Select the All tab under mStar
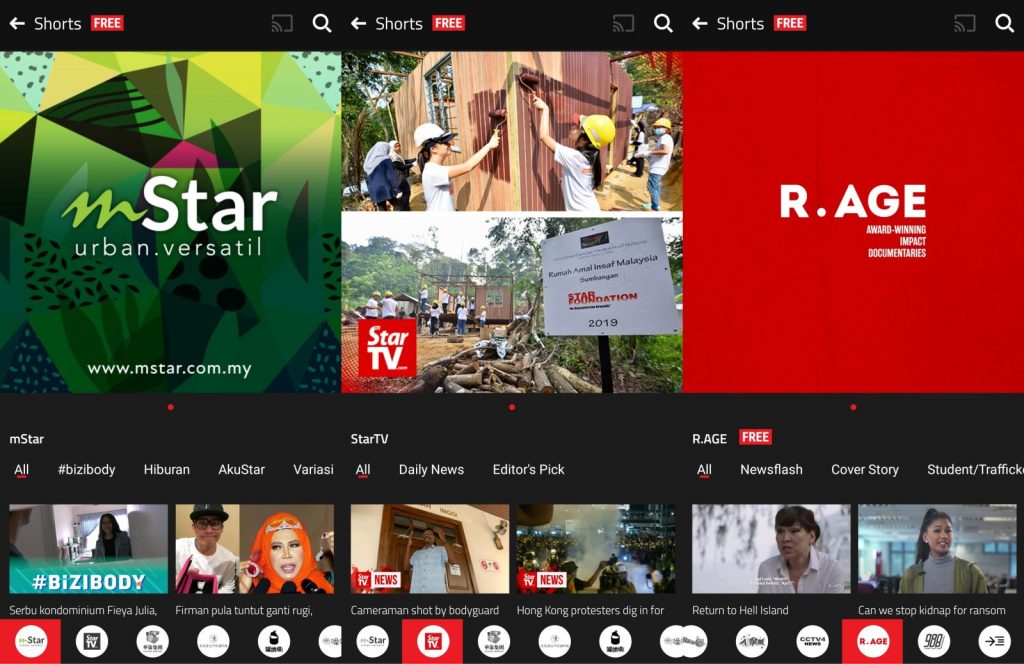The width and height of the screenshot is (1024, 664). tap(22, 469)
